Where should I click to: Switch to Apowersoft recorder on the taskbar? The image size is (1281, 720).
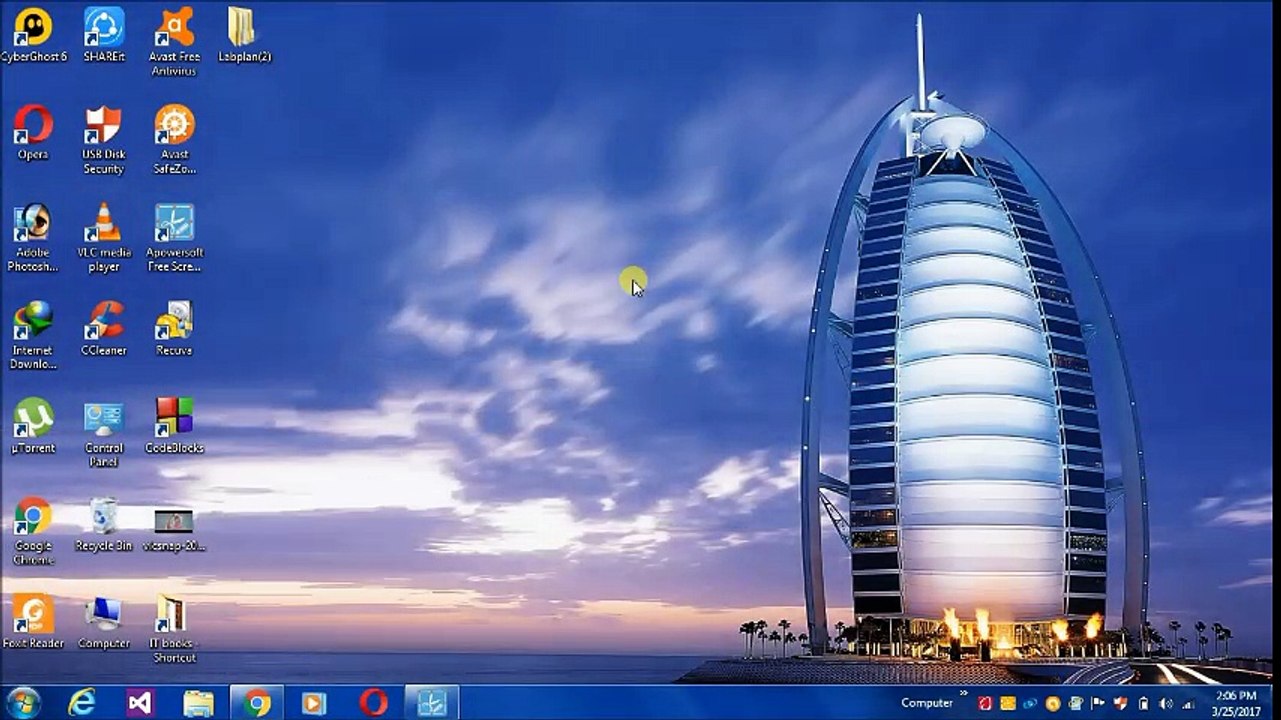432,702
